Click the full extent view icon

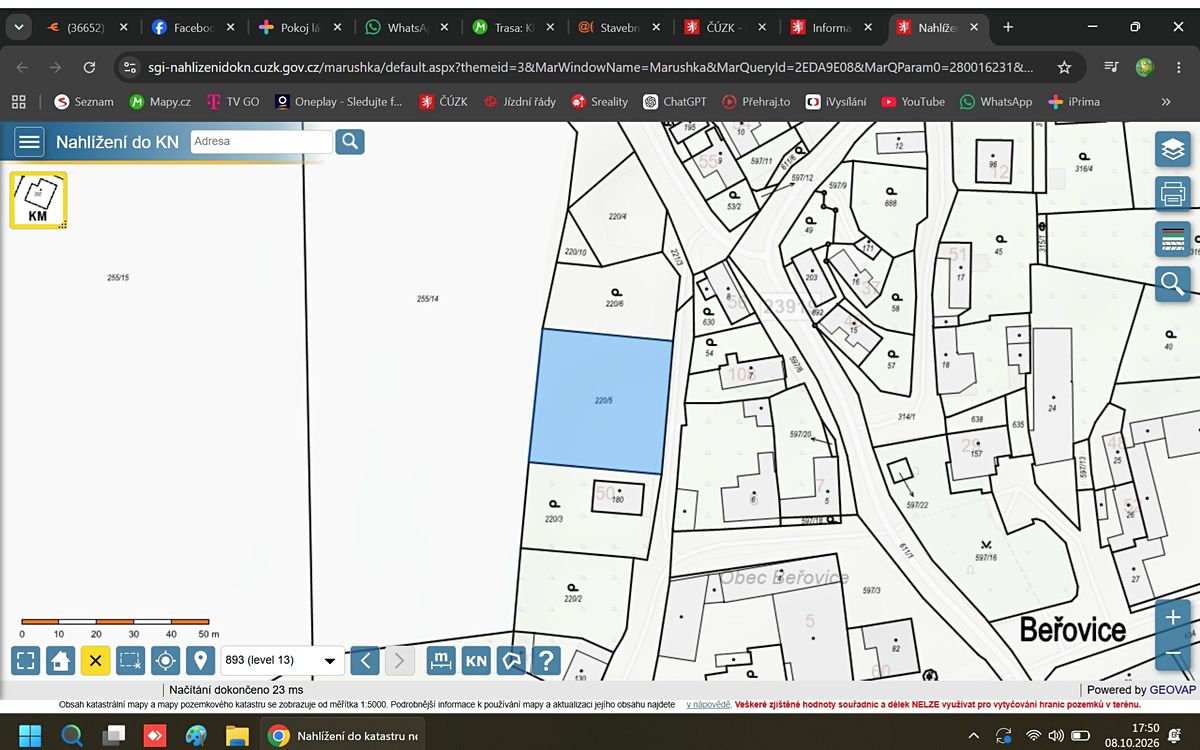26,660
